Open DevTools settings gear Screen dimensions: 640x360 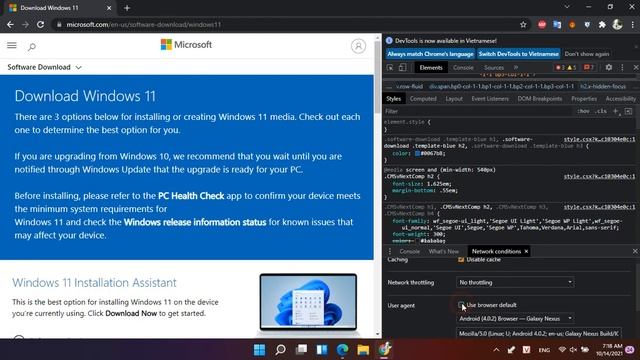tap(609, 67)
